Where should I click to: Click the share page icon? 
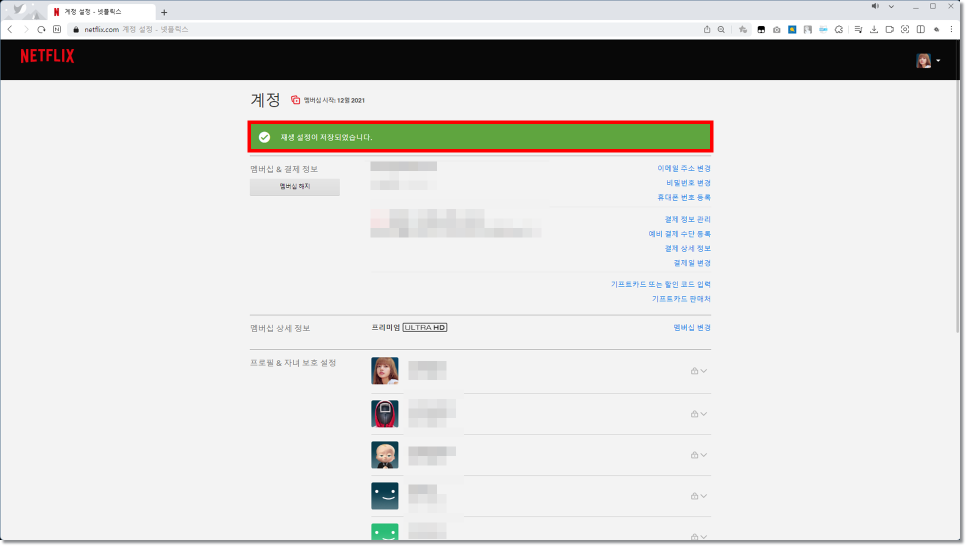(x=707, y=29)
